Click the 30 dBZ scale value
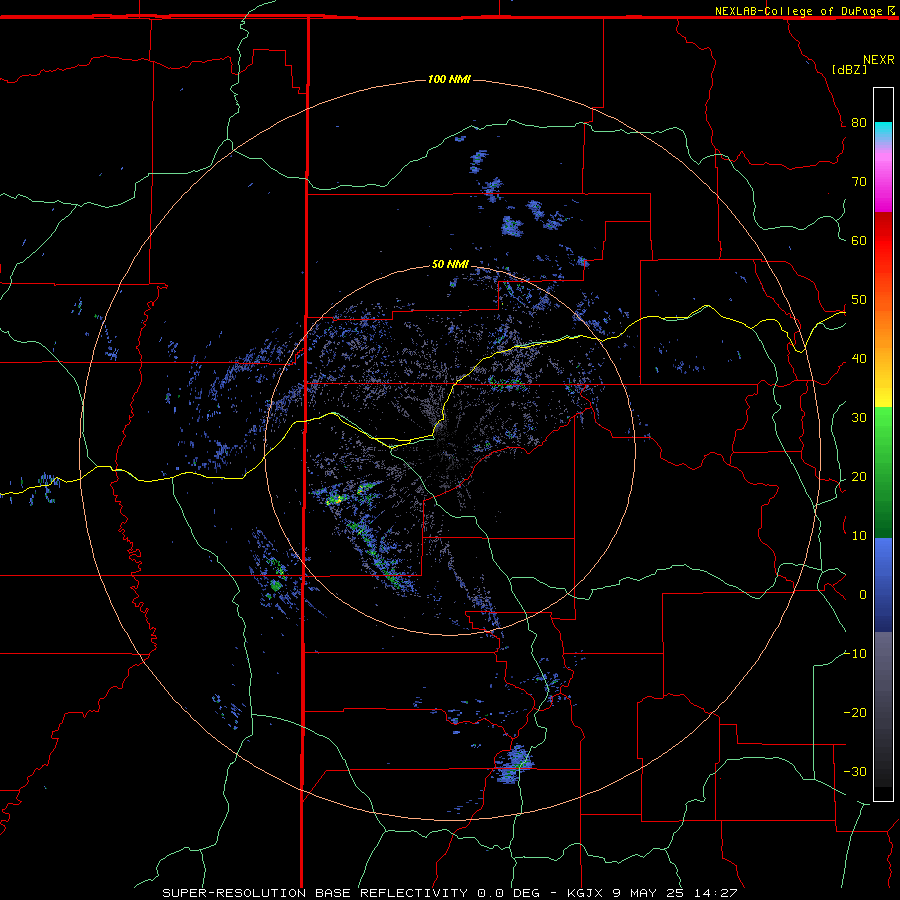This screenshot has height=900, width=900. click(x=859, y=418)
